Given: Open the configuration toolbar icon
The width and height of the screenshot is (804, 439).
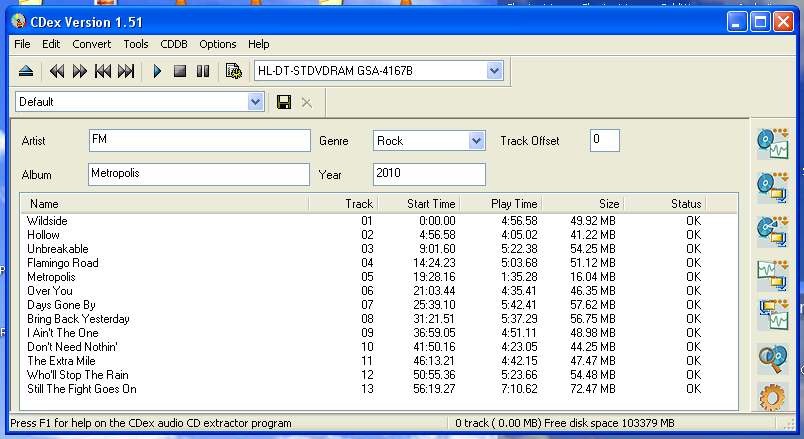Looking at the screenshot, I should [x=233, y=71].
